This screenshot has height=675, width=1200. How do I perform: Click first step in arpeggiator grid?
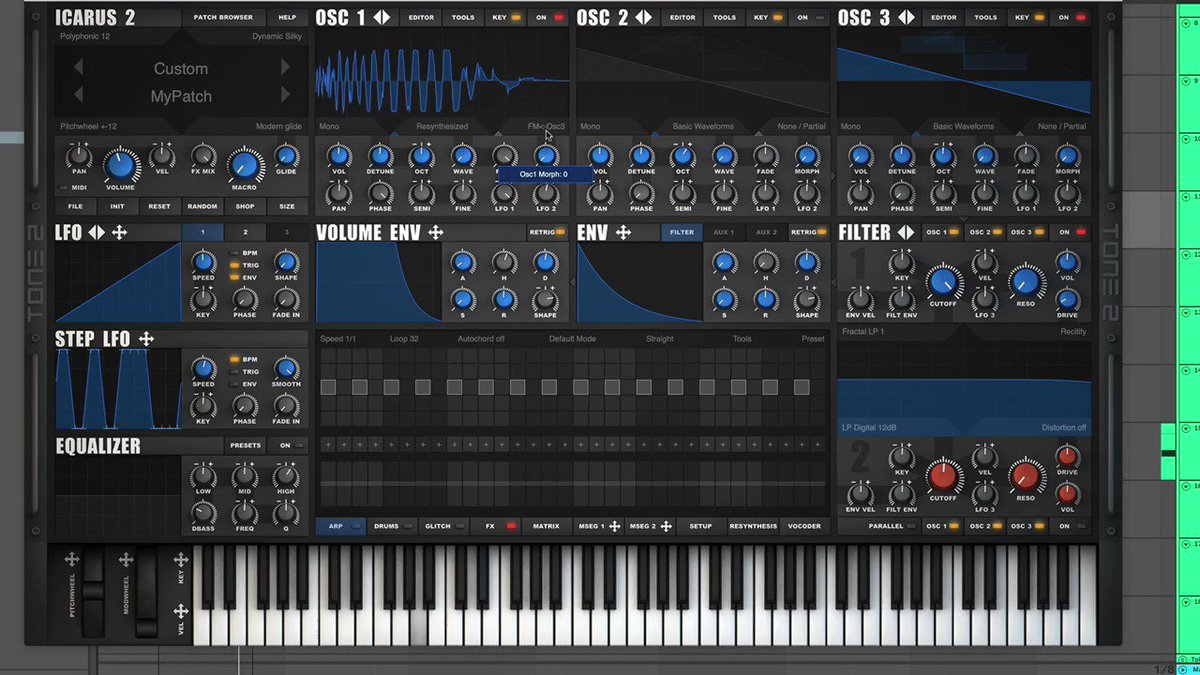(x=327, y=386)
